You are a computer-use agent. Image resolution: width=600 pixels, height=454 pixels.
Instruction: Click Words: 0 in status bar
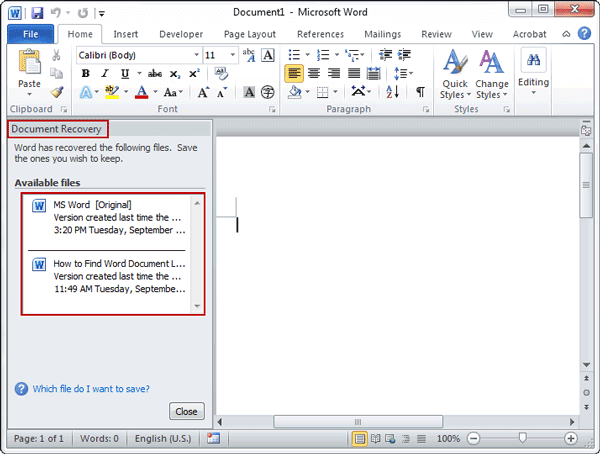click(x=99, y=438)
